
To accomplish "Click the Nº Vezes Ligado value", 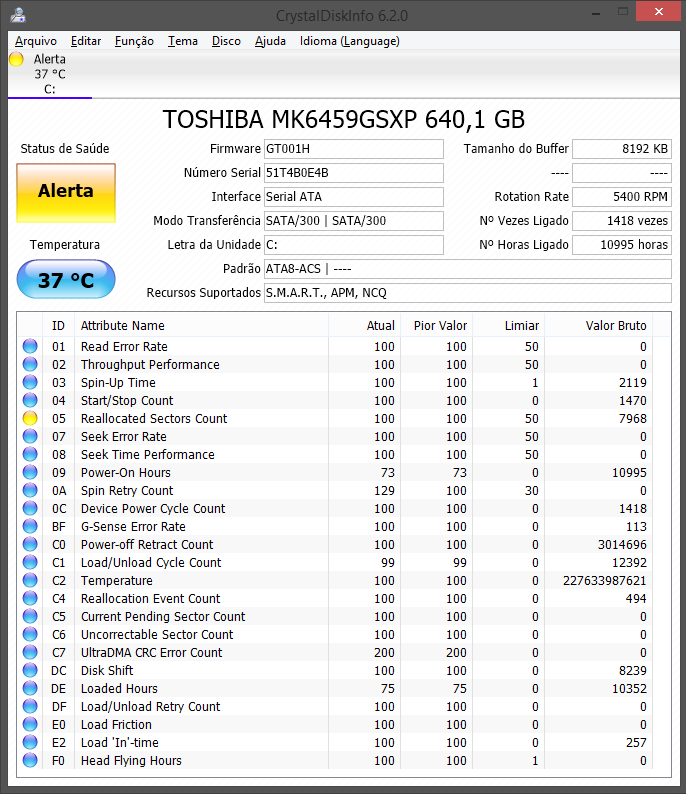I will coord(622,221).
